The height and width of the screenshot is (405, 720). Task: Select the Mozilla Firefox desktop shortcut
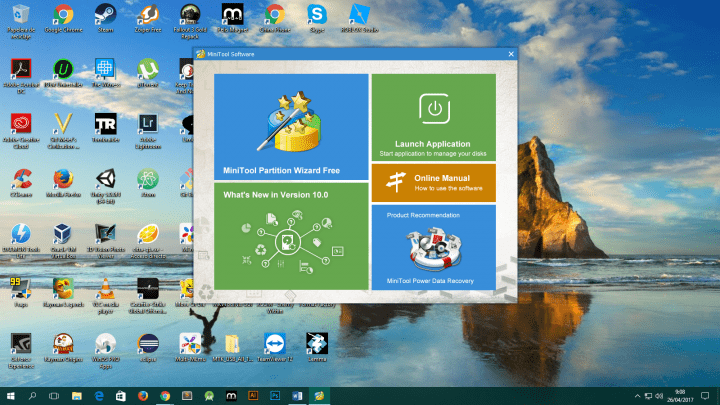click(x=63, y=183)
